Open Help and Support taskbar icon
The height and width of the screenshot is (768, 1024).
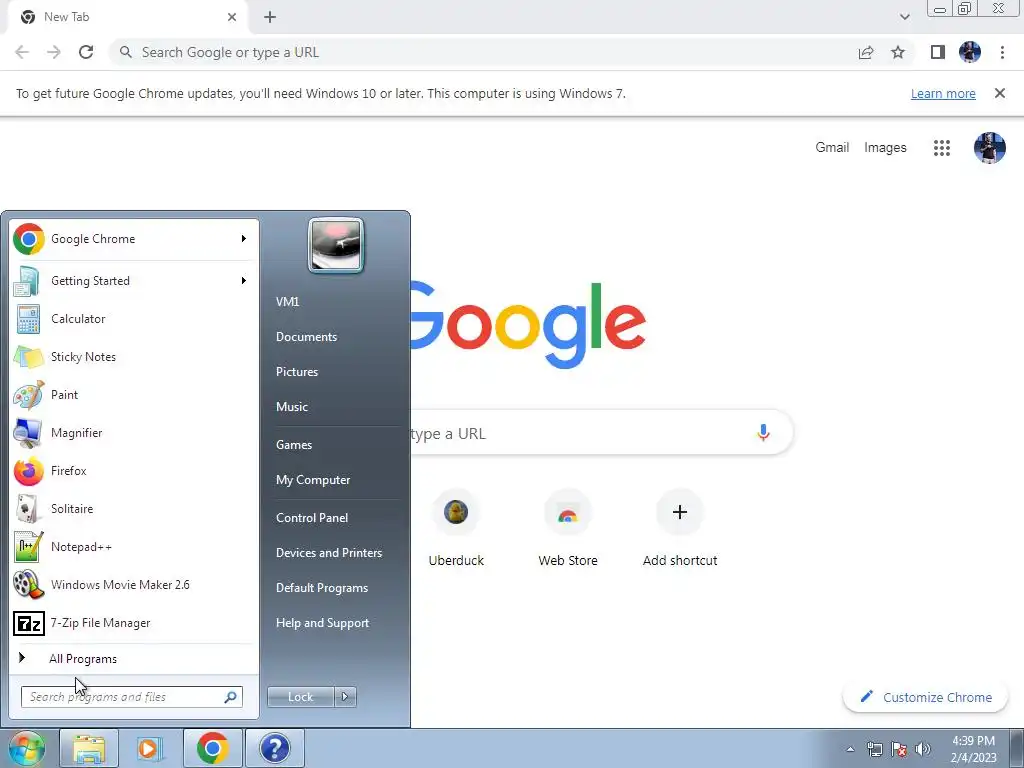[275, 748]
